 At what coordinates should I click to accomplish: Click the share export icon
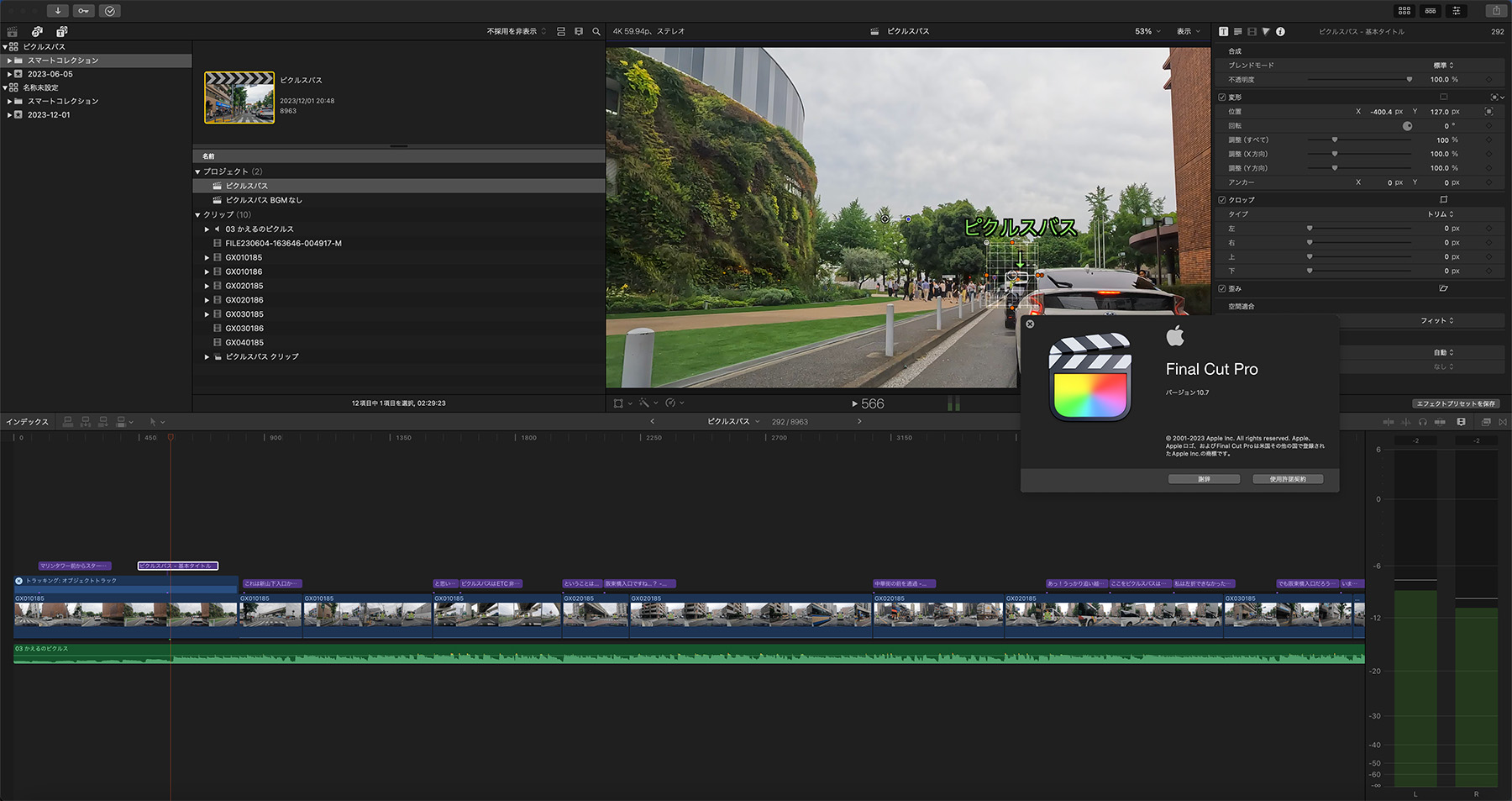(x=1496, y=11)
